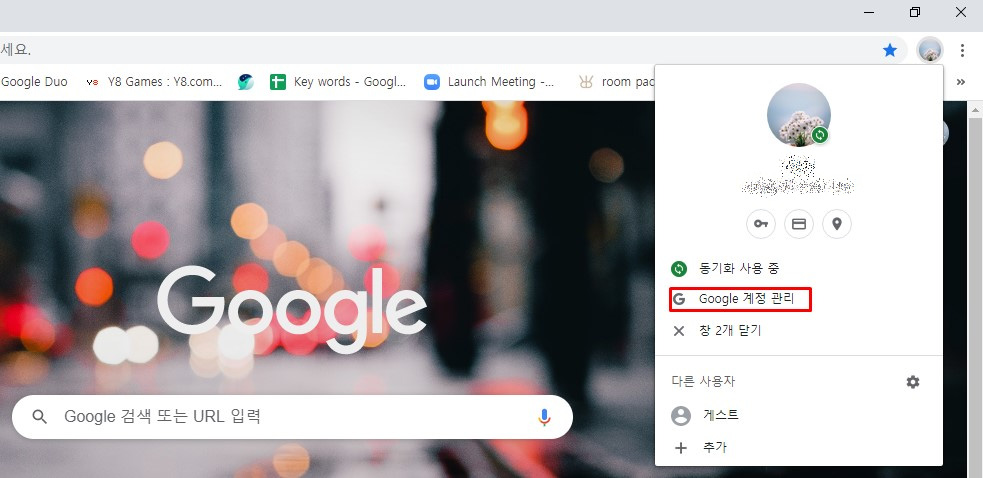Open the profile avatar button in toolbar

coord(930,50)
